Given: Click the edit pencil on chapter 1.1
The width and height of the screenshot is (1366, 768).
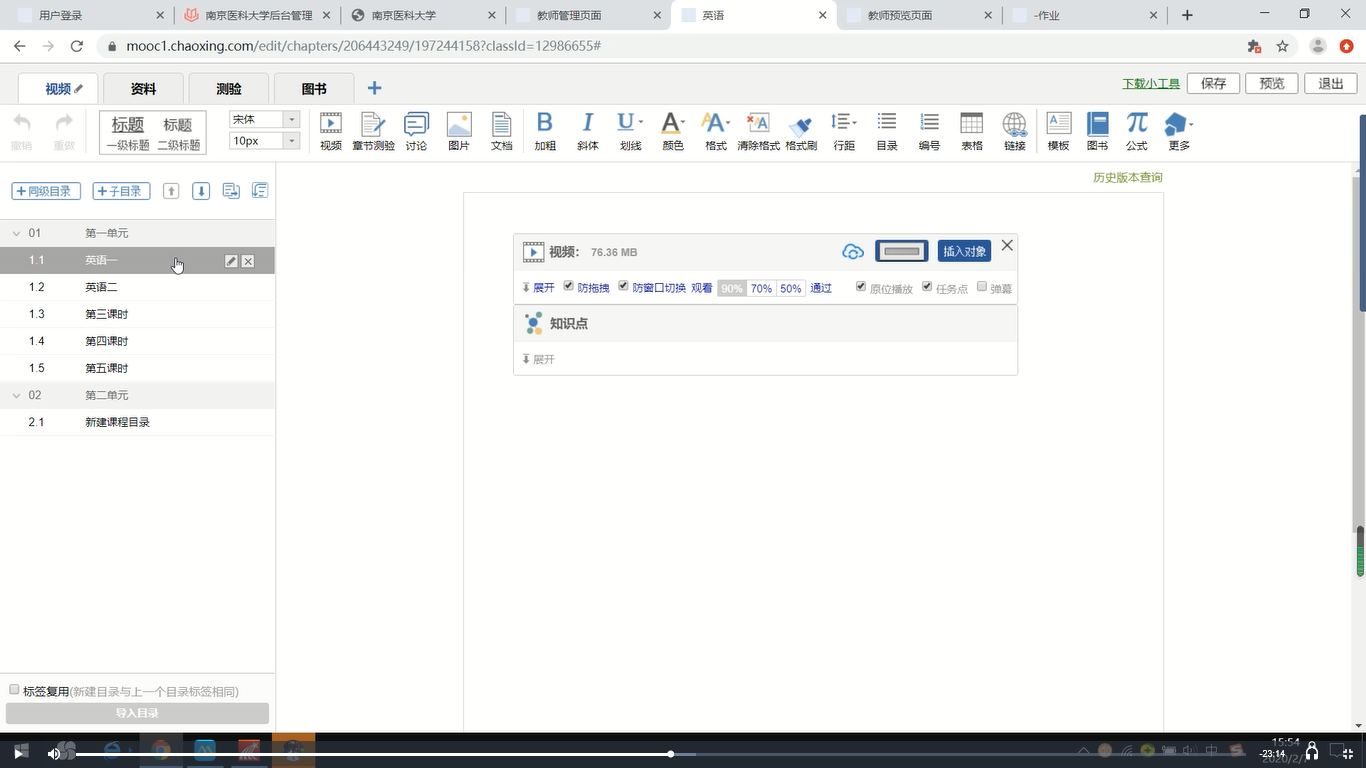Looking at the screenshot, I should (x=231, y=261).
